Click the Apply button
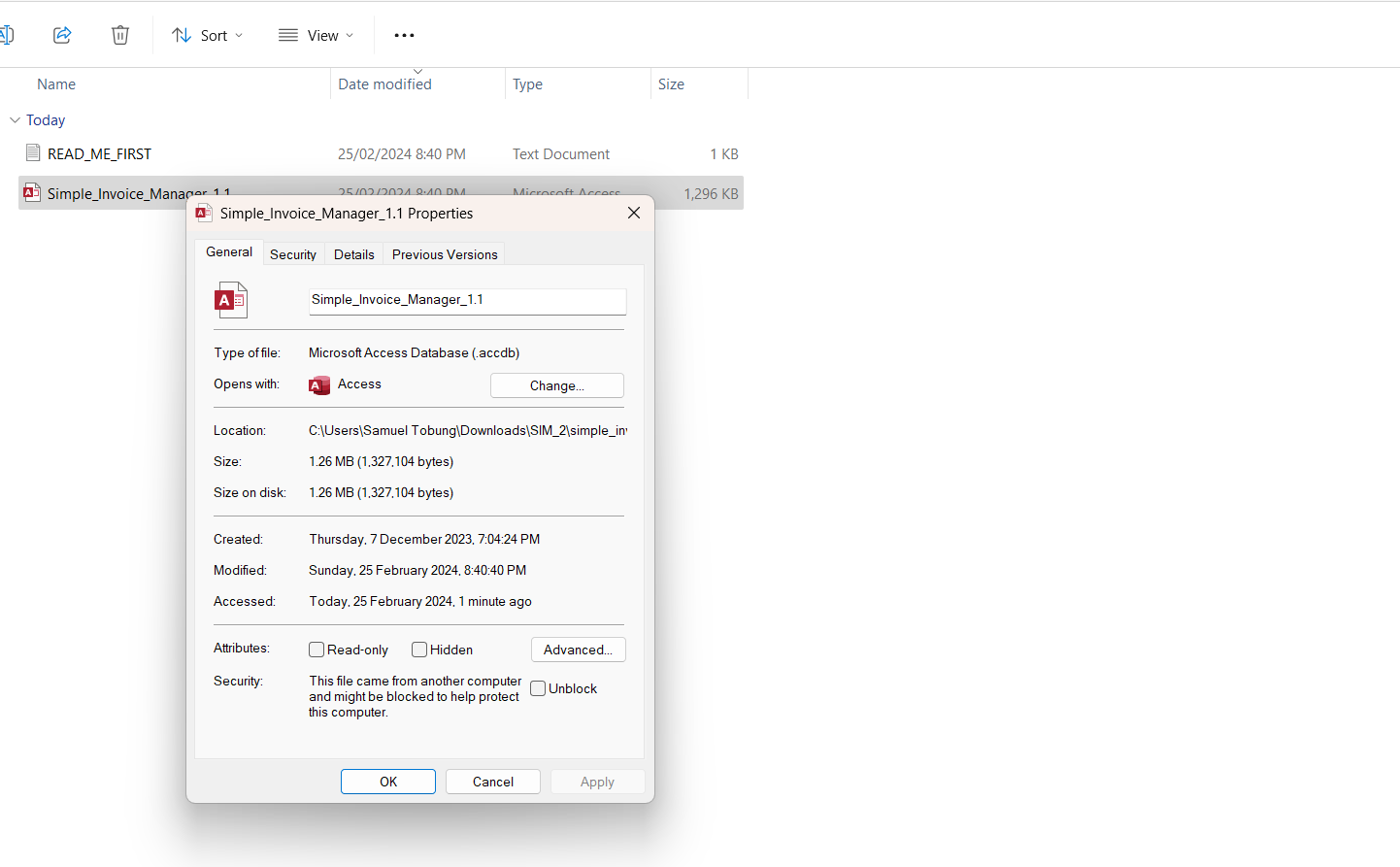 597,782
